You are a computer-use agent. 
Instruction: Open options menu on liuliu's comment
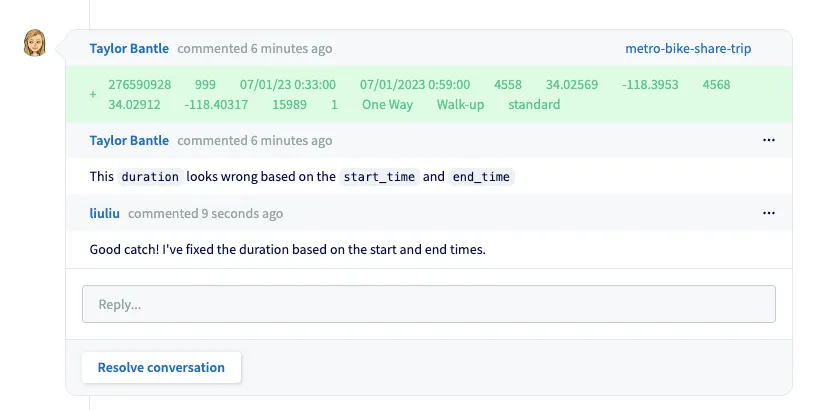[768, 213]
